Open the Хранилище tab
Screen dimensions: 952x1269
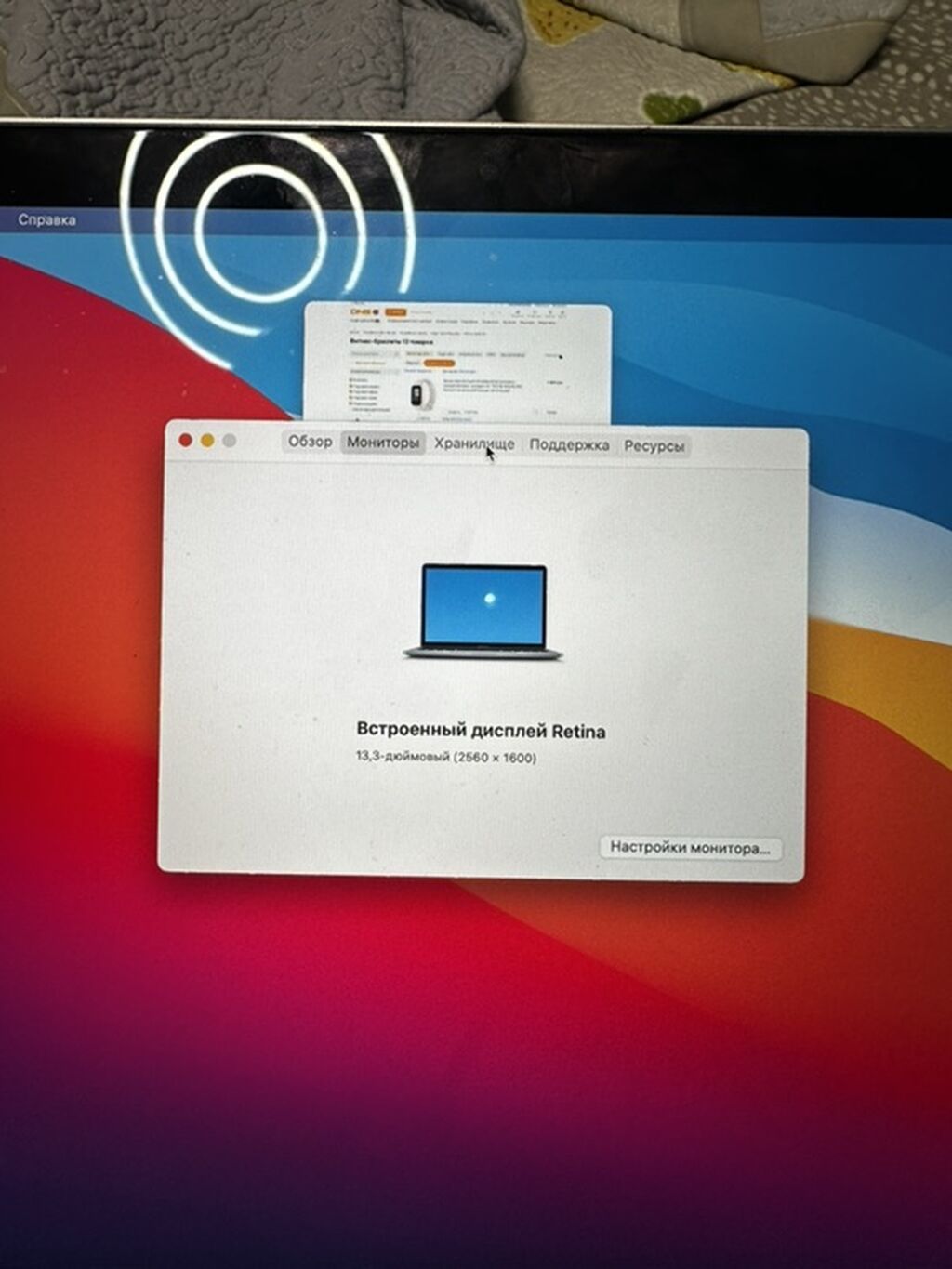click(474, 444)
